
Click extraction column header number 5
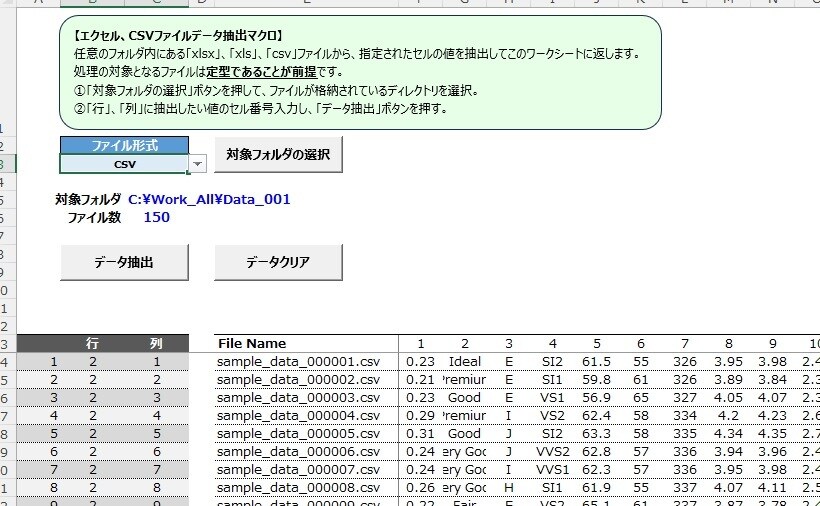coord(597,343)
